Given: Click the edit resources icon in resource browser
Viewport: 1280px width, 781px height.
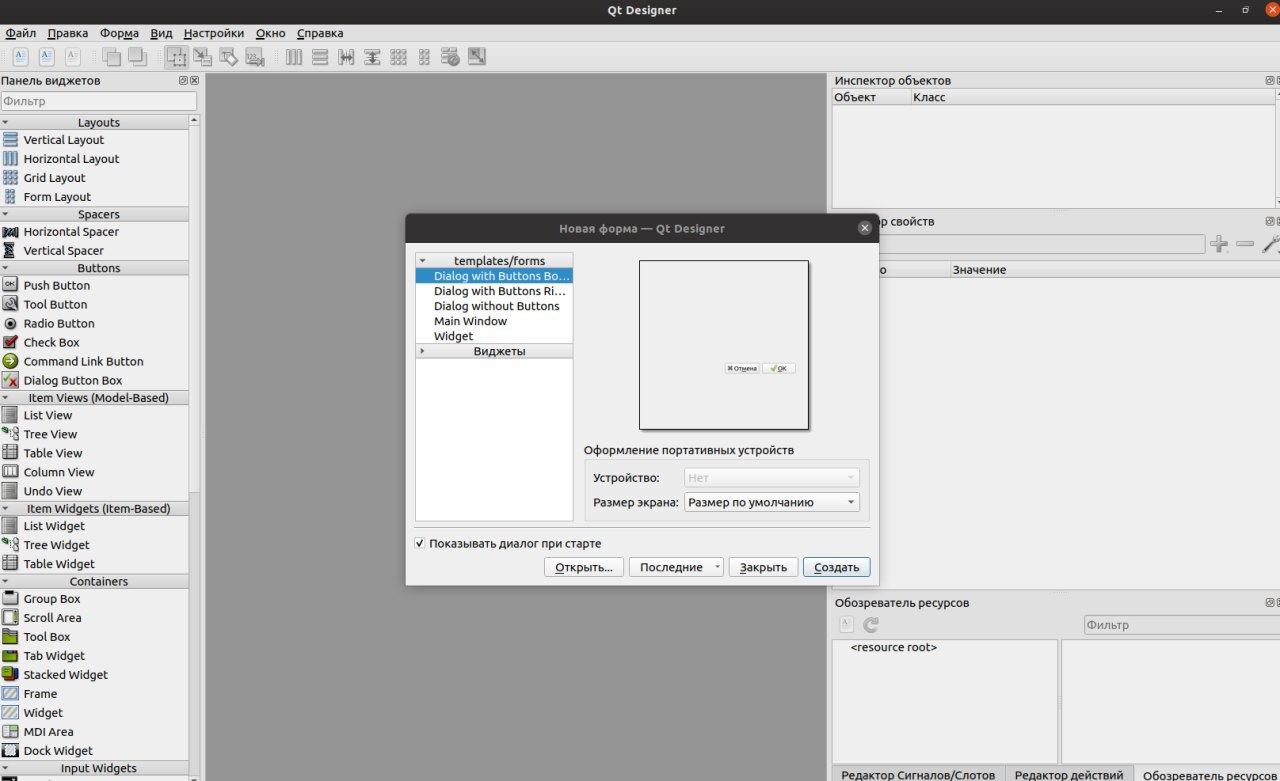Looking at the screenshot, I should coord(847,625).
